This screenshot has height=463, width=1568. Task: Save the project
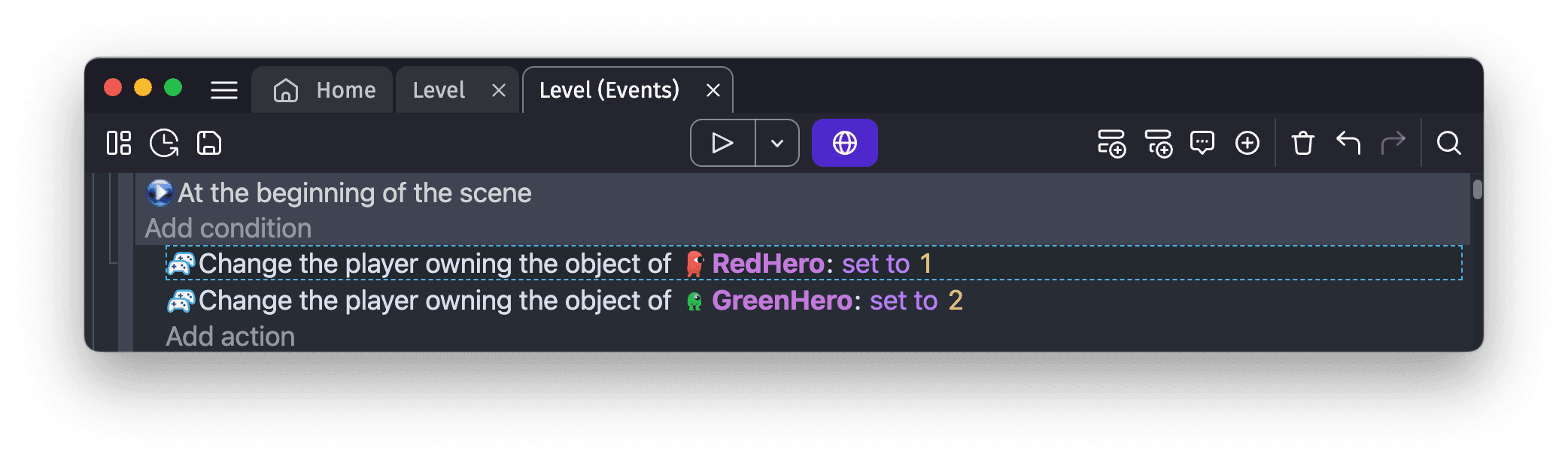tap(208, 143)
